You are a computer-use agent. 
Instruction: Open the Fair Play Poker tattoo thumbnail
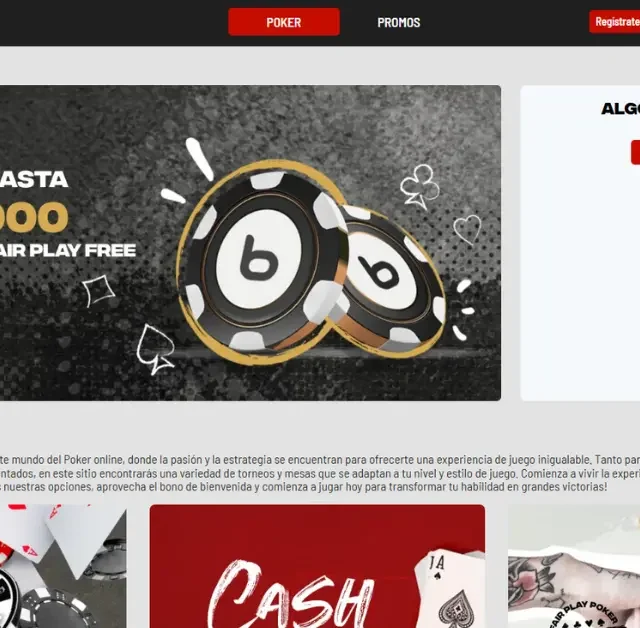[x=574, y=566]
